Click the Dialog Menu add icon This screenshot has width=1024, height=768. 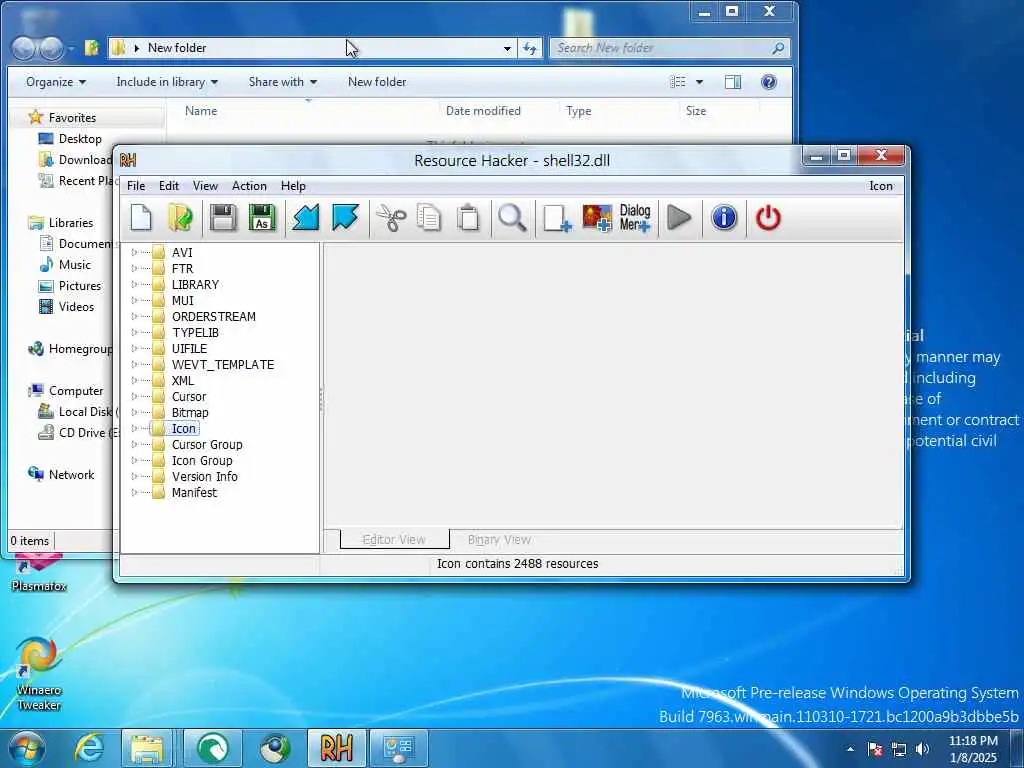click(635, 218)
